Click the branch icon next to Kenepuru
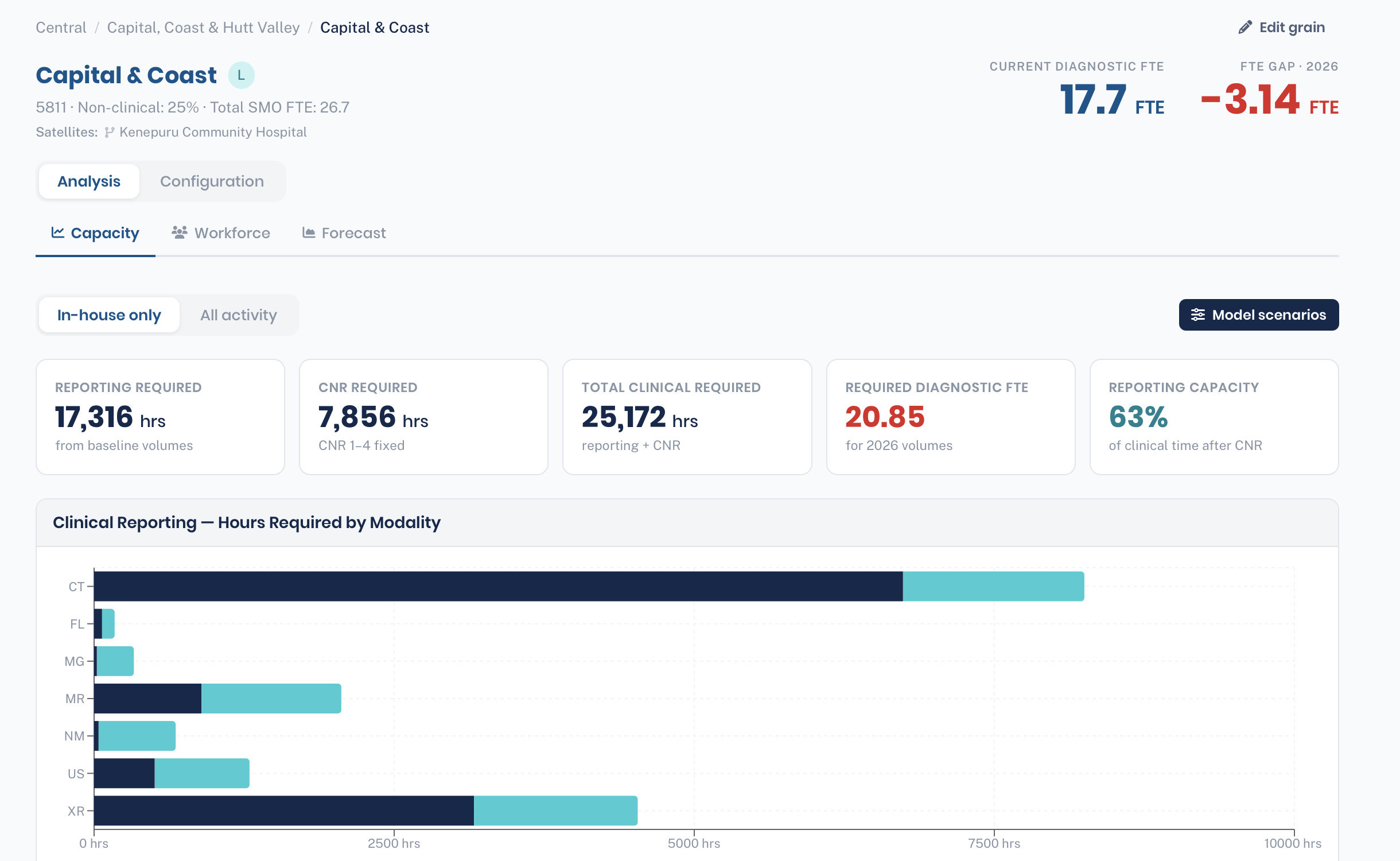 110,133
